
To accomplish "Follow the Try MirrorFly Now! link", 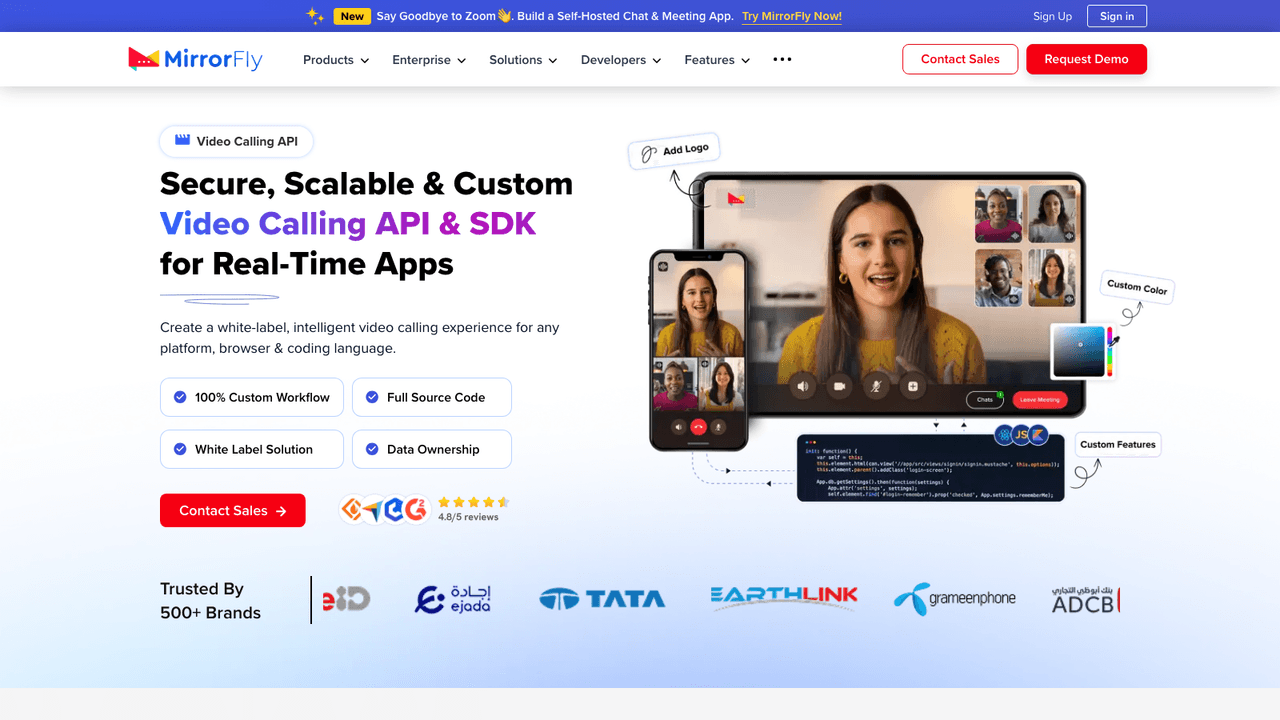I will (792, 16).
